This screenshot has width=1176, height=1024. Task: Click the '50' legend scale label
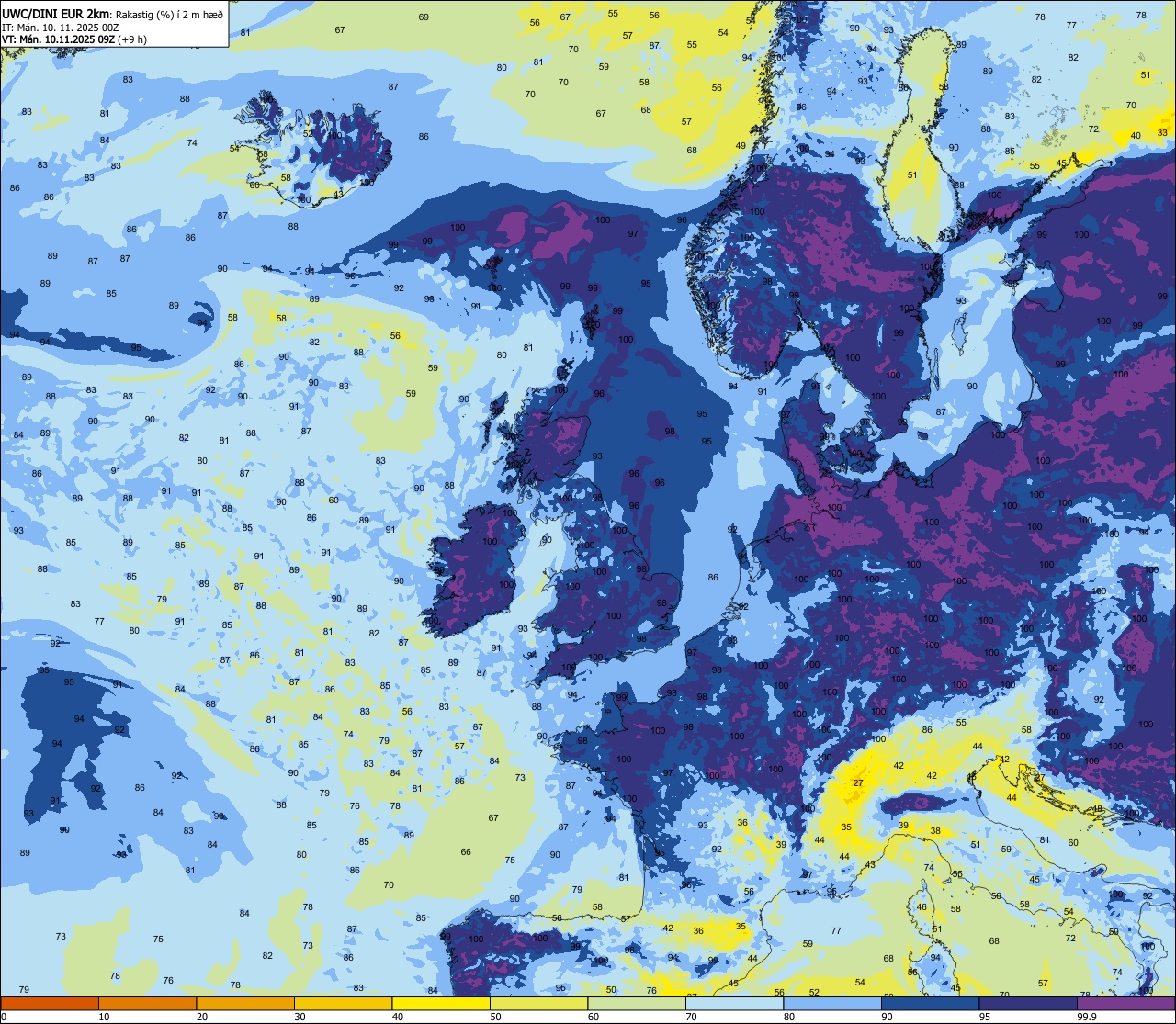pyautogui.click(x=495, y=1017)
